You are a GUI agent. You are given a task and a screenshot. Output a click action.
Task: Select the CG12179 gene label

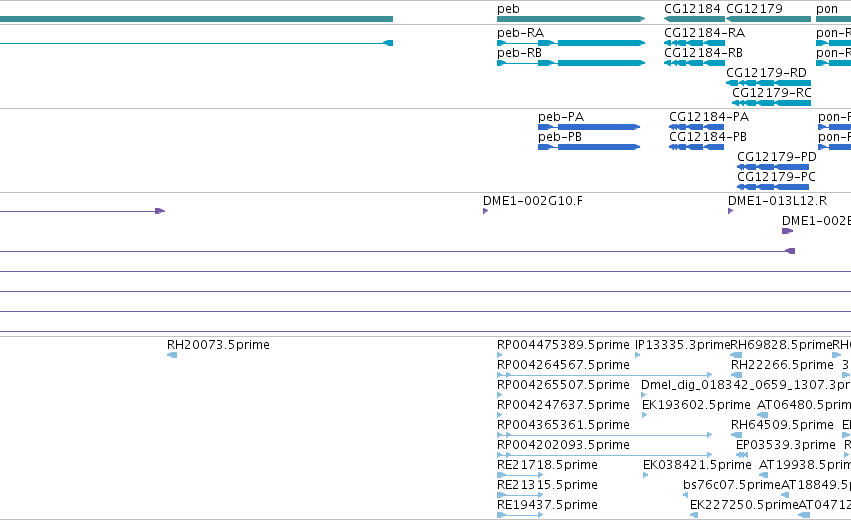754,9
